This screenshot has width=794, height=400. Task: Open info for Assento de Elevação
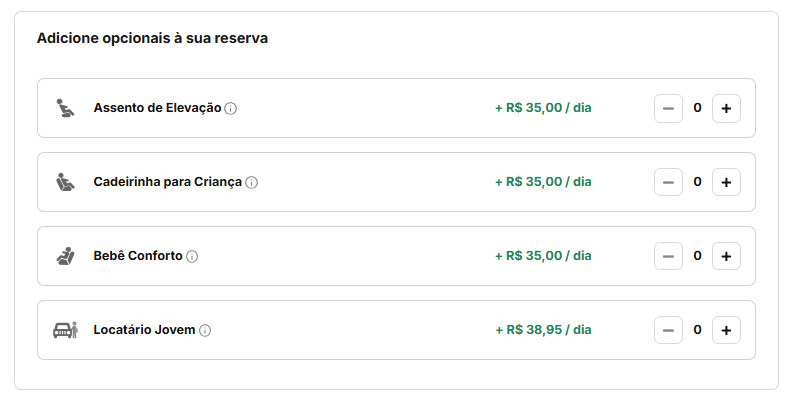(231, 109)
